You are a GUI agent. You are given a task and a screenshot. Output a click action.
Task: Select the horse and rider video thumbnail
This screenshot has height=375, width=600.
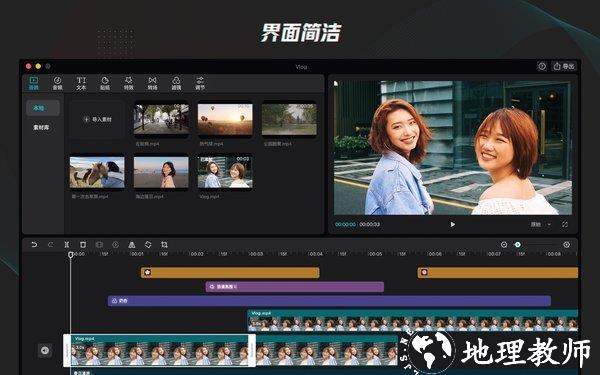click(97, 172)
